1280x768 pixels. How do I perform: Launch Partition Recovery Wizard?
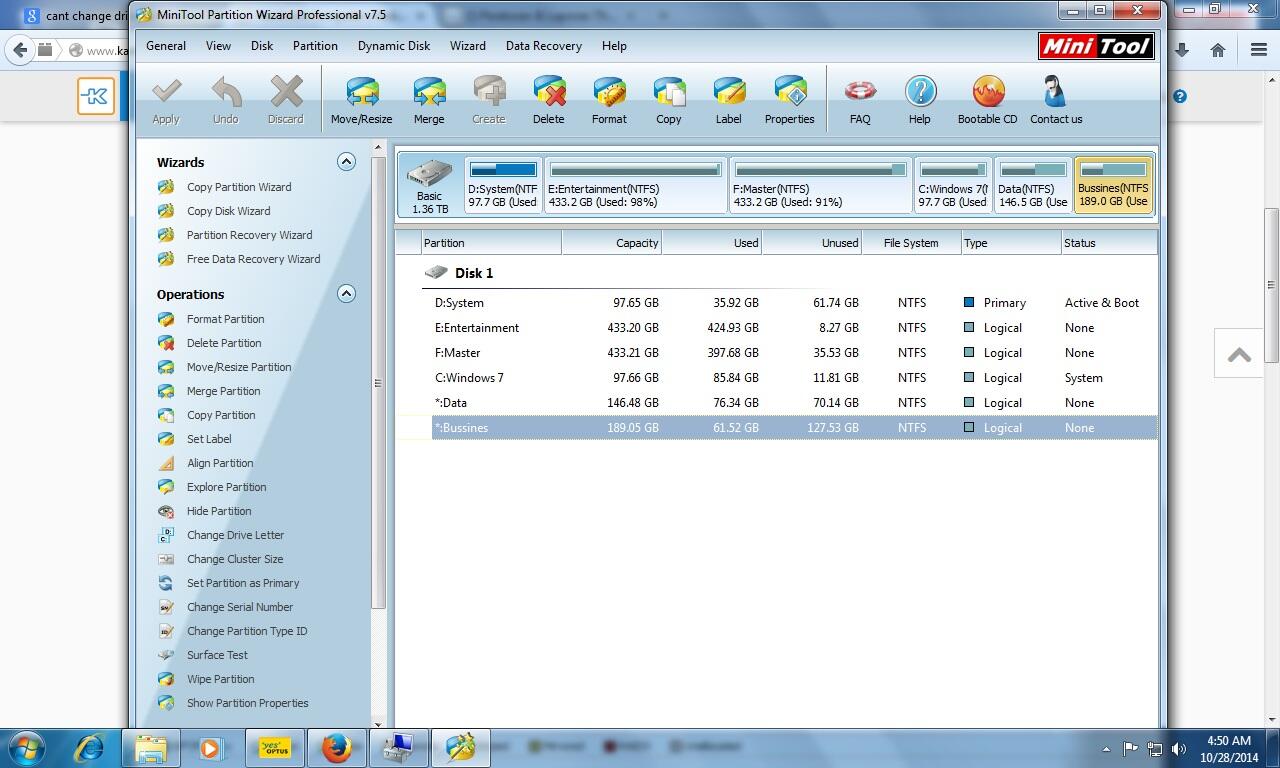click(249, 235)
